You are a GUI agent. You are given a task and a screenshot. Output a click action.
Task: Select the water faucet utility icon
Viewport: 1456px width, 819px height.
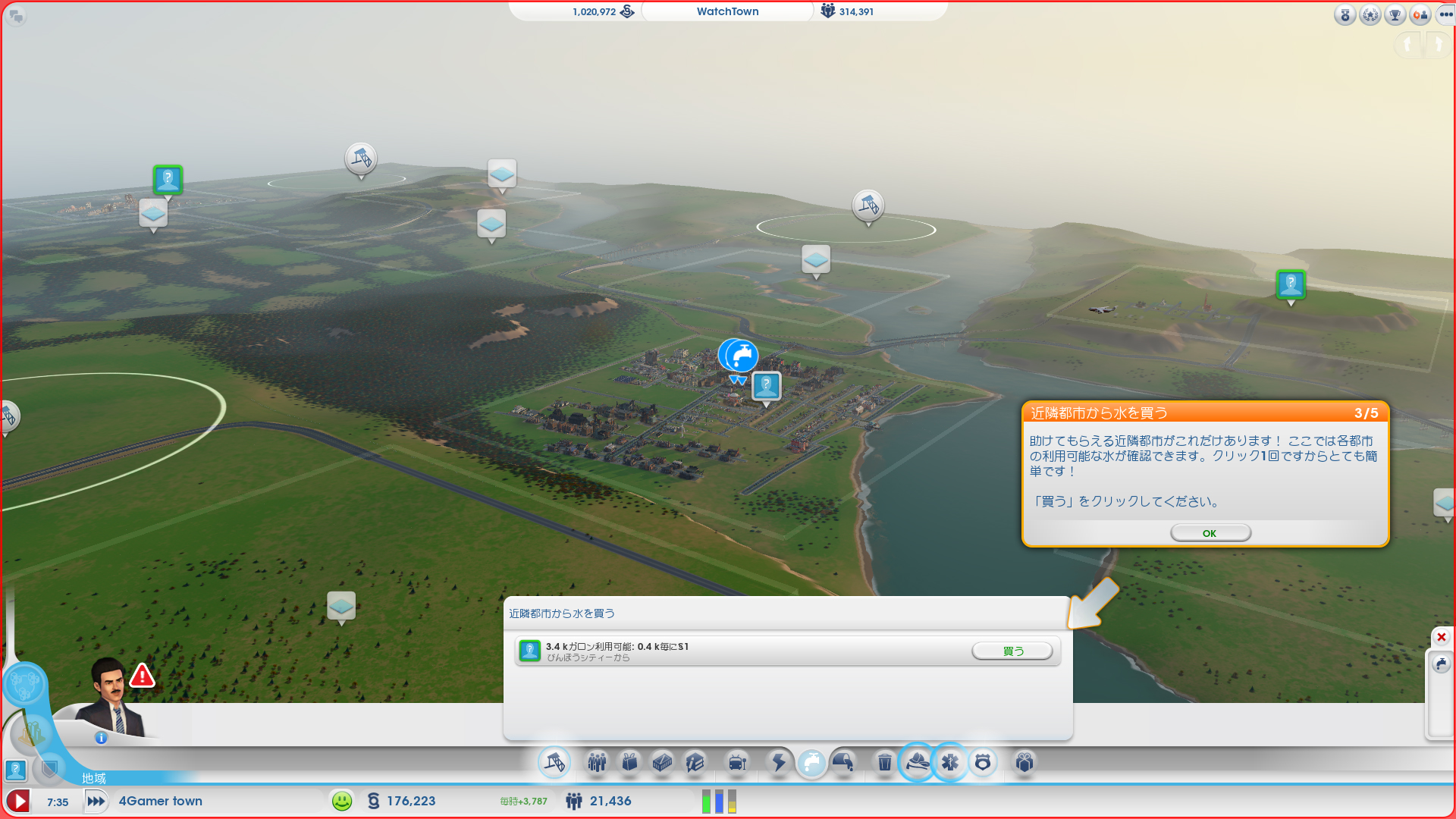point(811,762)
